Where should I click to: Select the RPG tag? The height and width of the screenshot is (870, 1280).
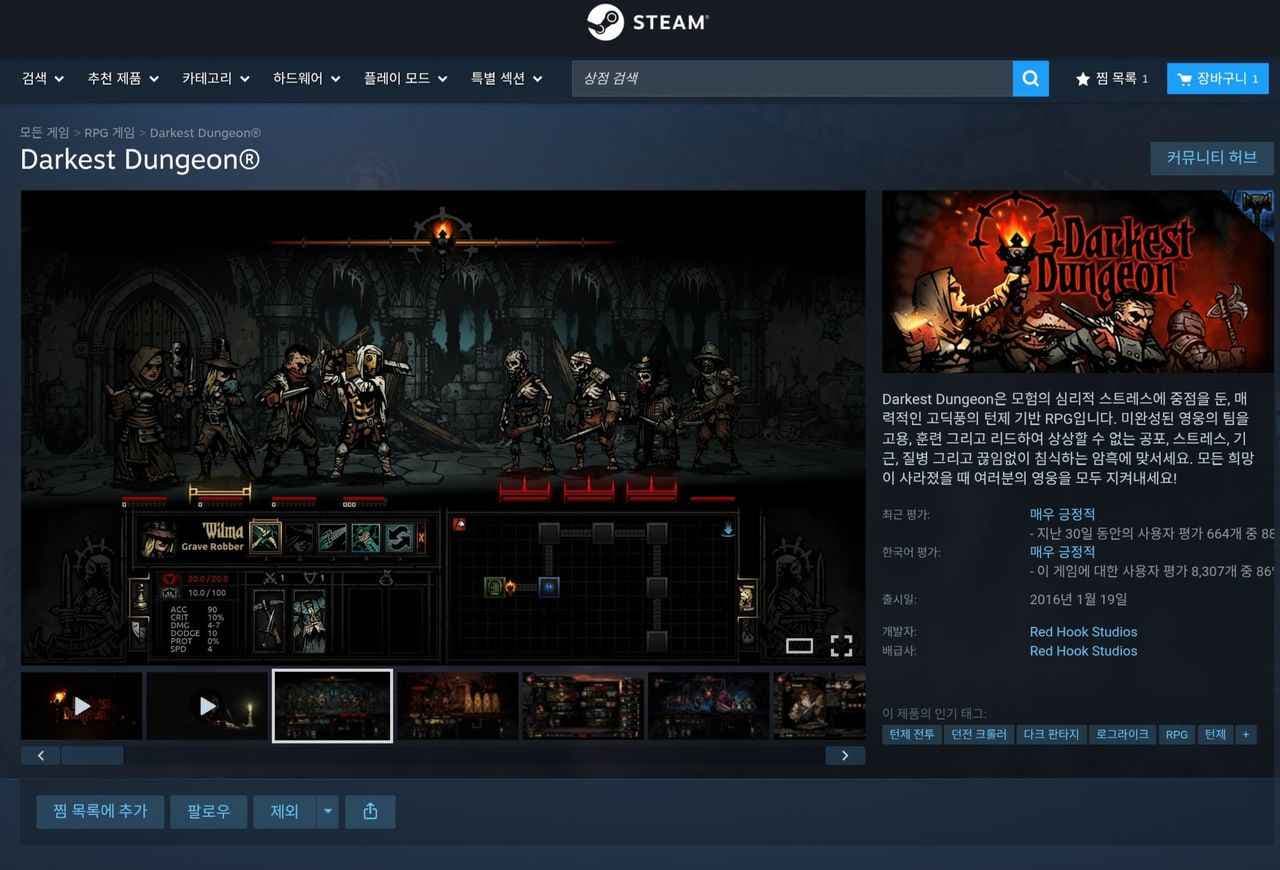[1177, 735]
